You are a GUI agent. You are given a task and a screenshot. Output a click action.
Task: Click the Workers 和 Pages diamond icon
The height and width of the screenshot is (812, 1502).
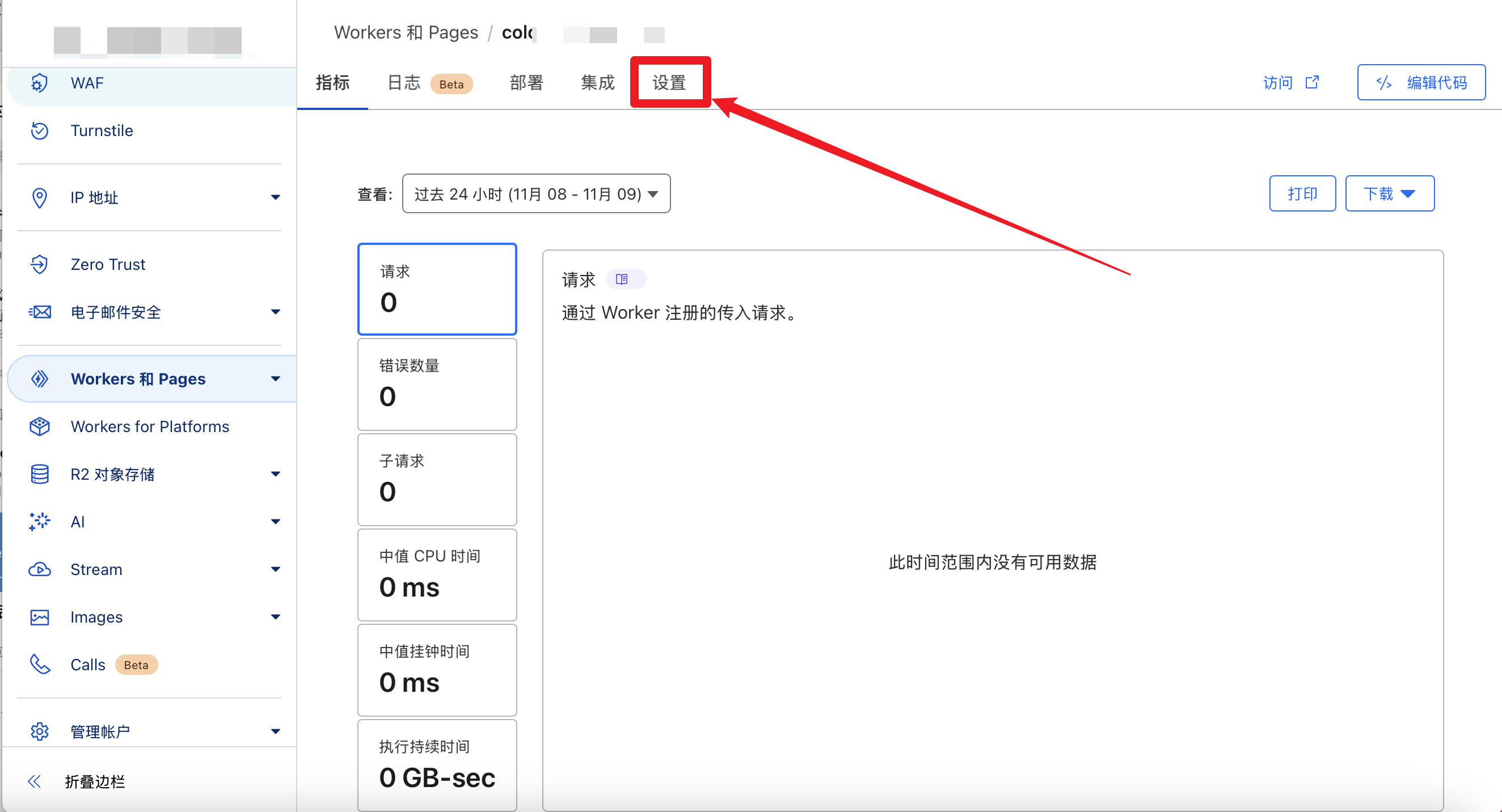coord(39,379)
